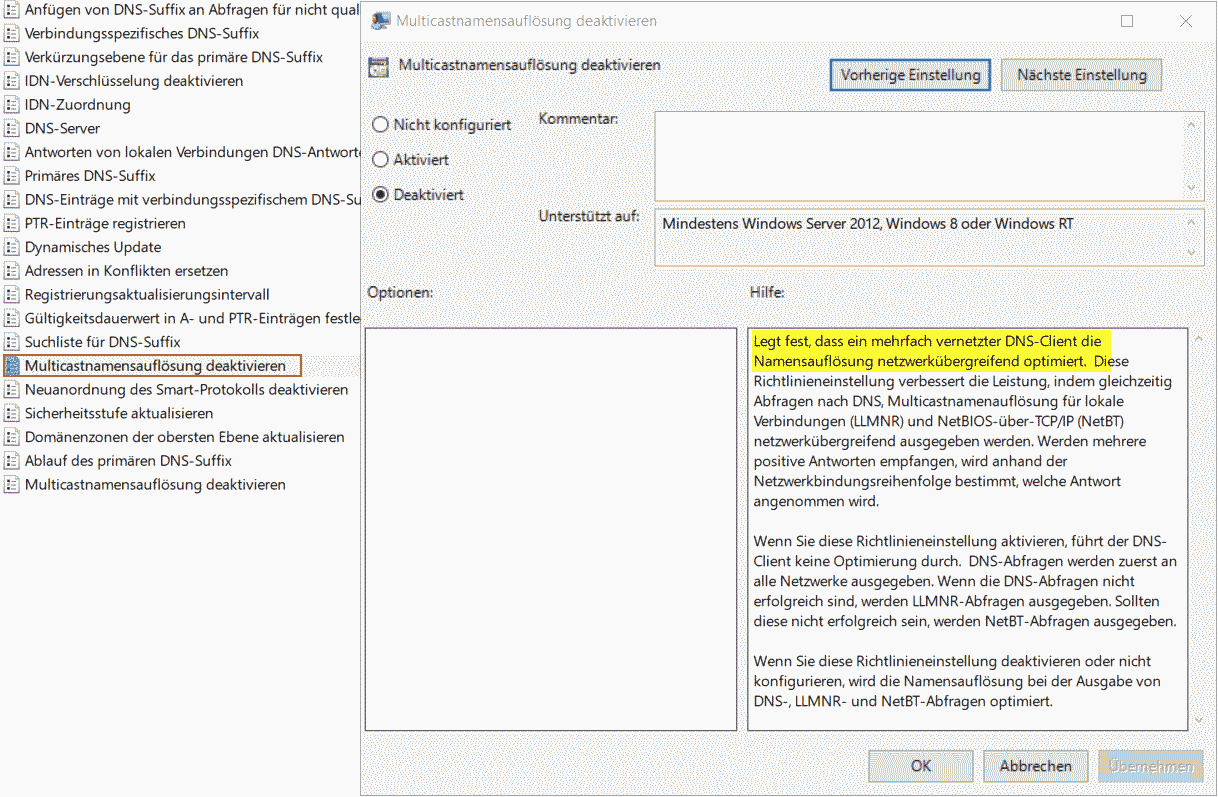Click the icon beside Suchliste für DNS-Suffix
The image size is (1218, 797).
12,342
